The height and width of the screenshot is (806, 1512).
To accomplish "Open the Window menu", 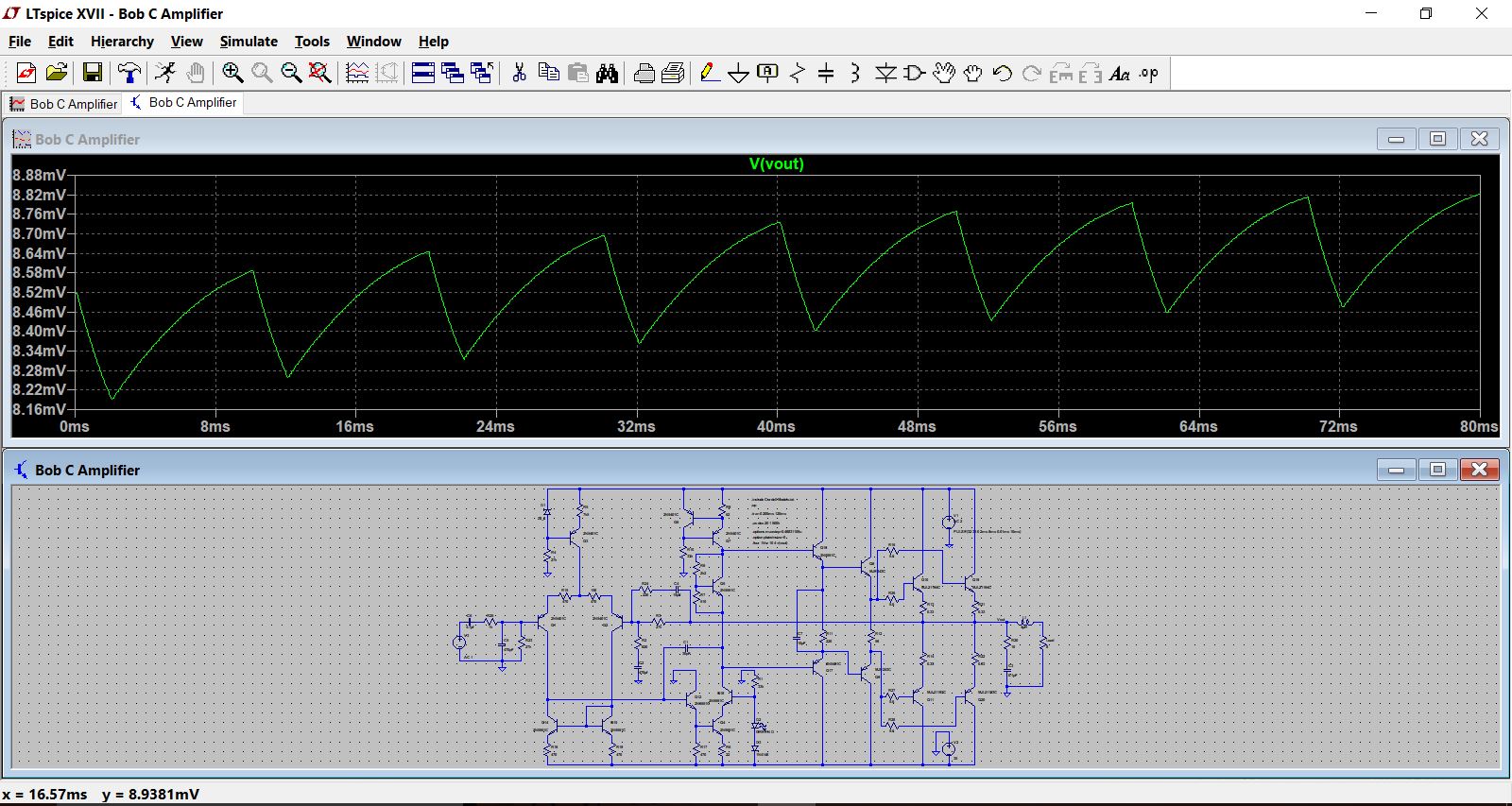I will [373, 42].
